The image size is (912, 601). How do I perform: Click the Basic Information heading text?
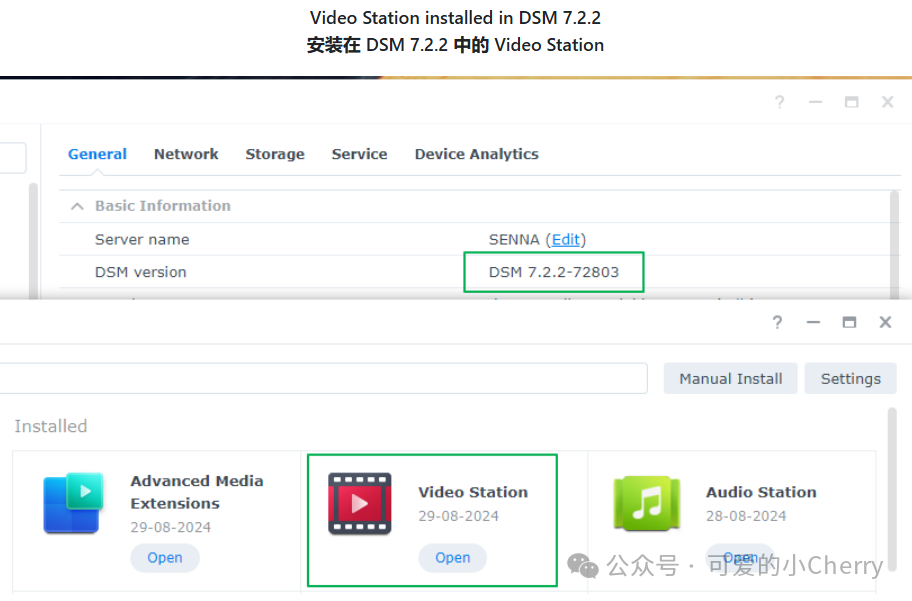coord(163,206)
